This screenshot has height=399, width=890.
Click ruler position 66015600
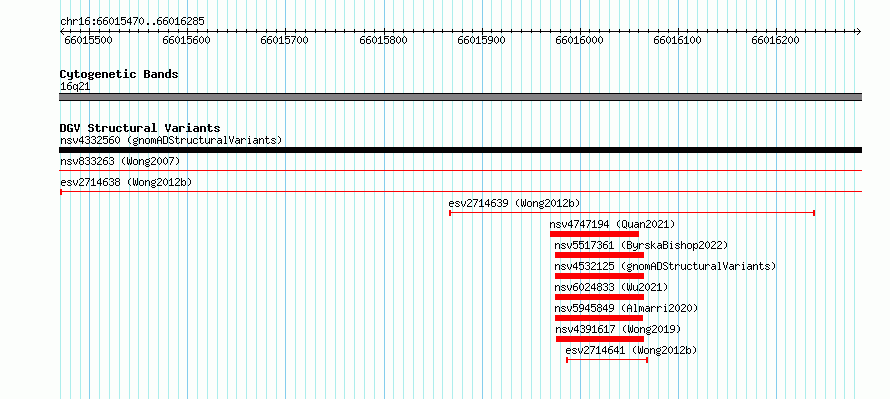click(186, 40)
